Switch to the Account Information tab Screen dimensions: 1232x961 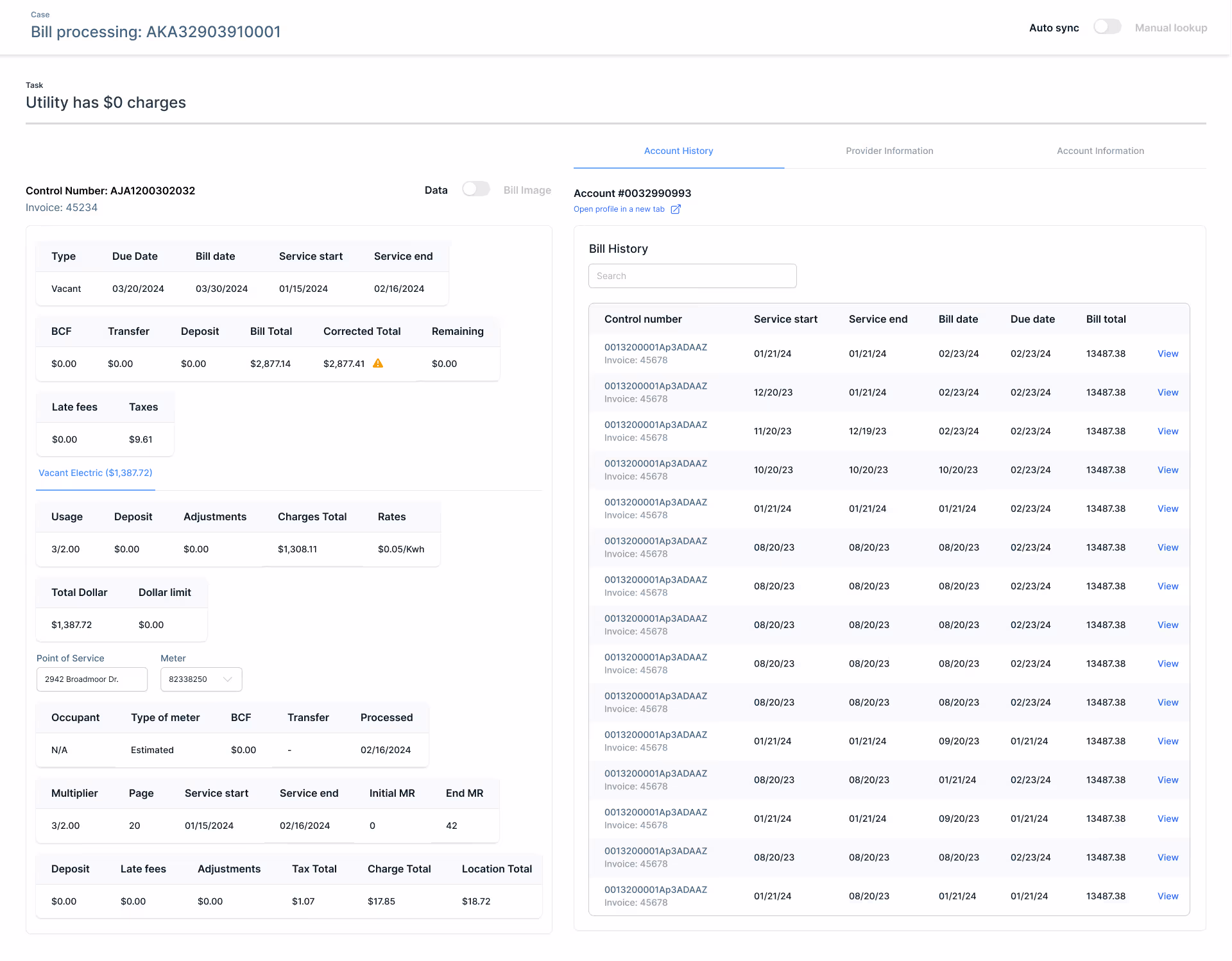[1100, 151]
